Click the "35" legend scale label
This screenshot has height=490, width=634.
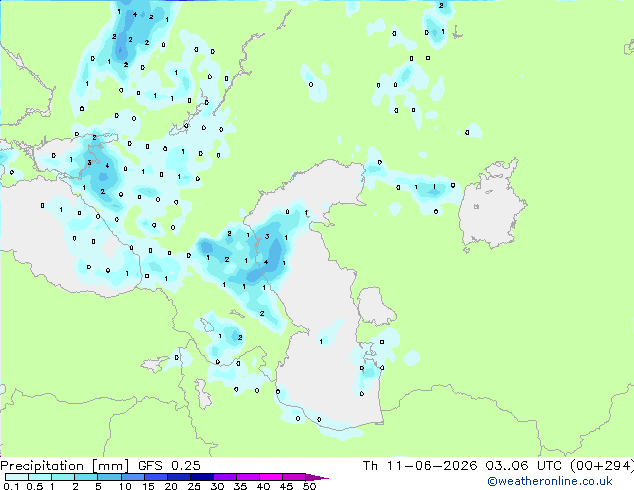(240, 486)
